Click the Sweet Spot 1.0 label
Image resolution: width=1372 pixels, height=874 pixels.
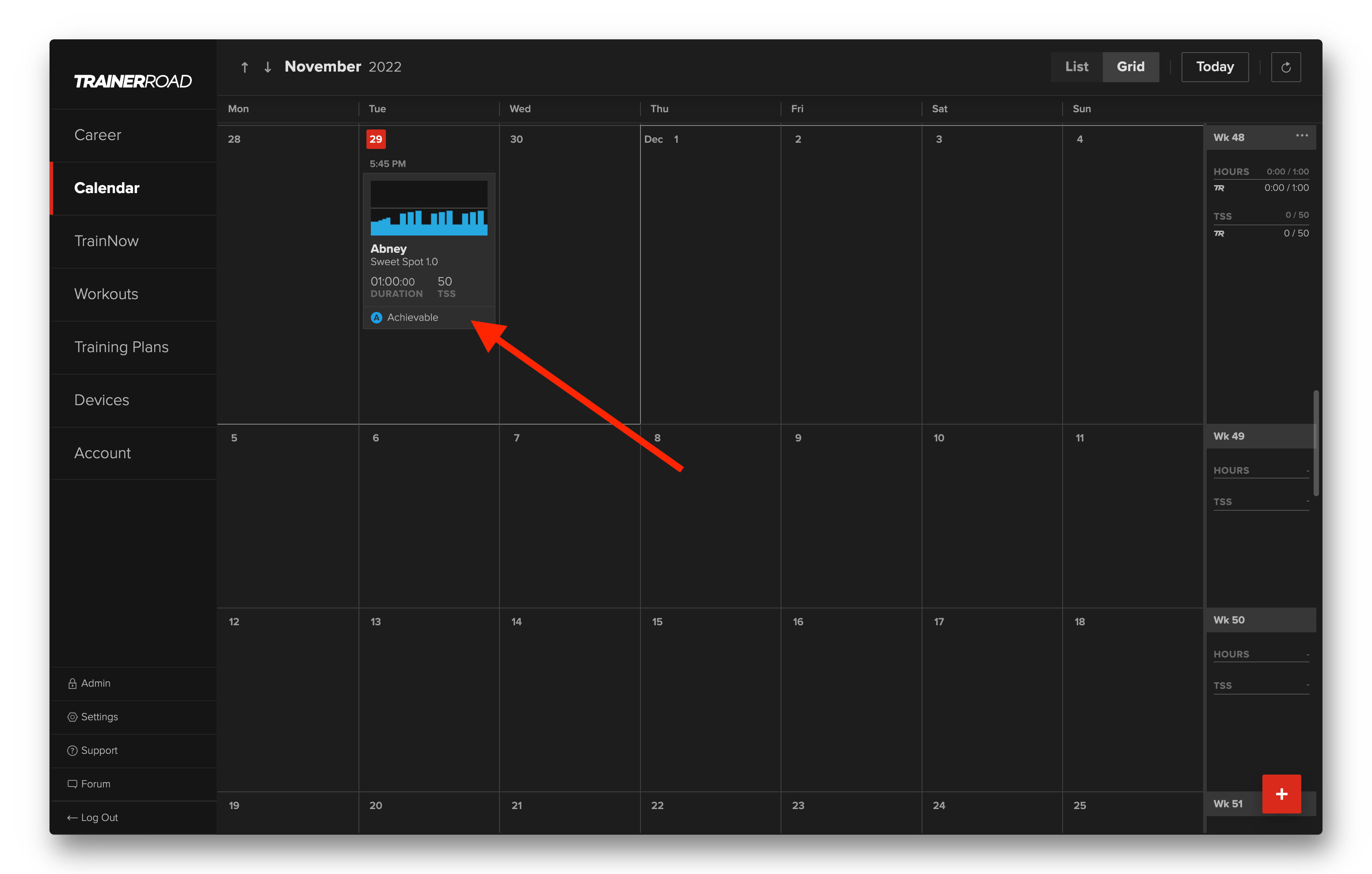(x=404, y=262)
